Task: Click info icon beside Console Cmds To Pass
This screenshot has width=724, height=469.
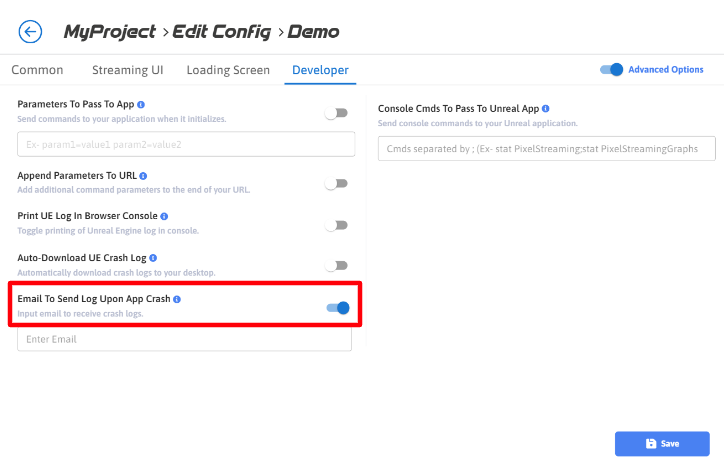Action: (x=545, y=109)
